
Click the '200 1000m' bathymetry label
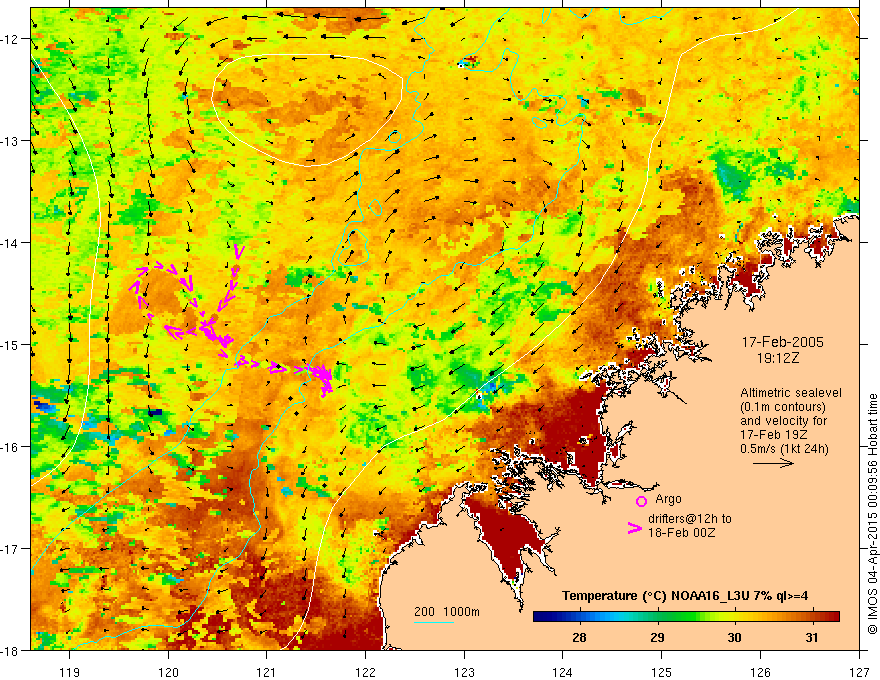pos(447,612)
